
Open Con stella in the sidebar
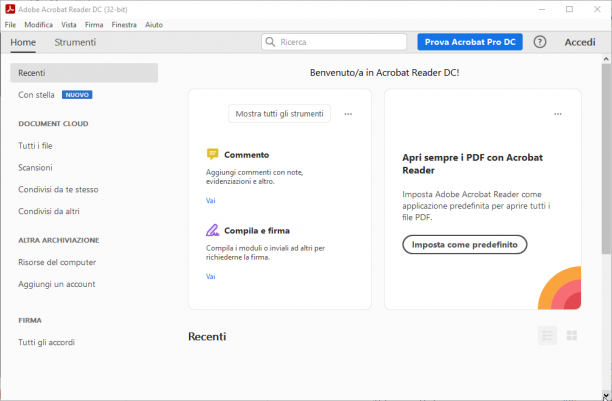coord(36,95)
